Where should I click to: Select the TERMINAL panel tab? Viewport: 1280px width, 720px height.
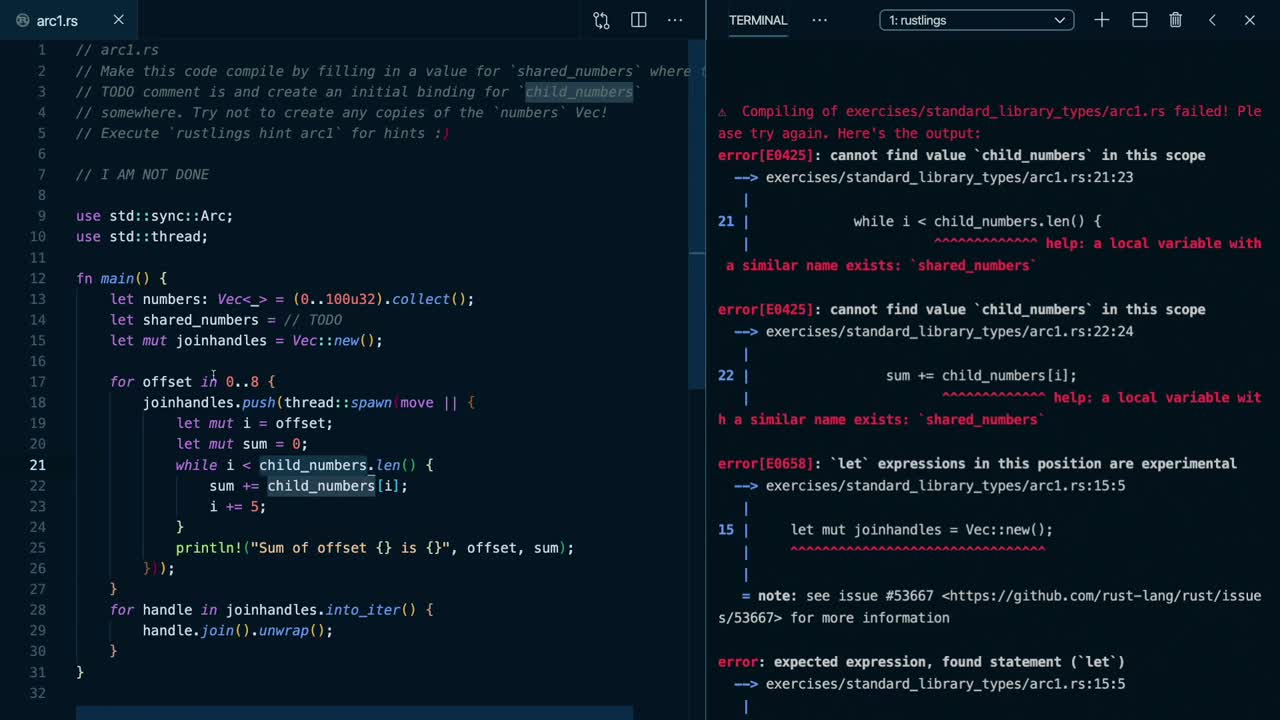(x=757, y=20)
